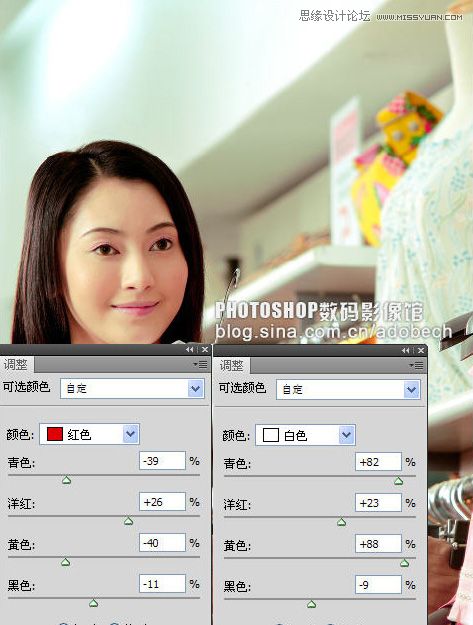Screen dimensions: 473x625
Task: Click the 青色 slider handle for red
Action: [67, 480]
